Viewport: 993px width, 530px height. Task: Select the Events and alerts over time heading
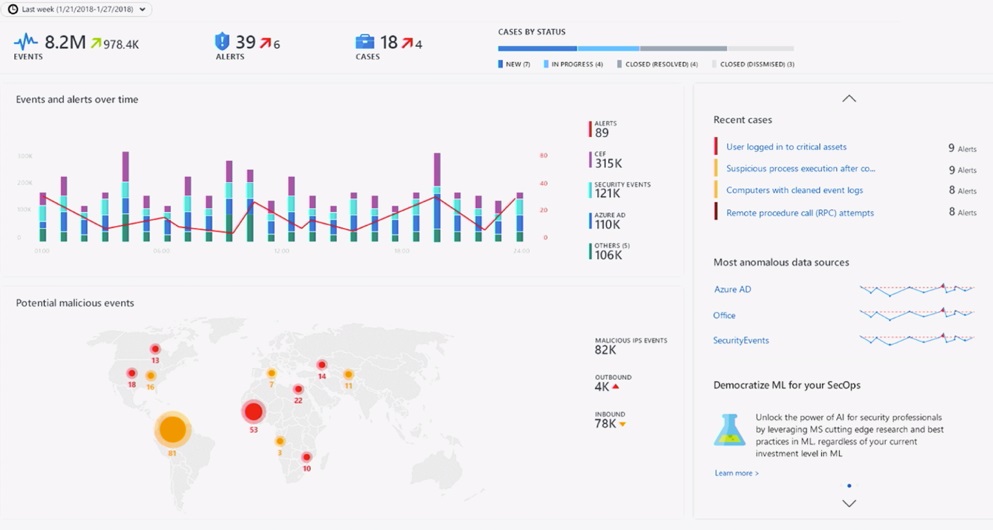tap(77, 99)
